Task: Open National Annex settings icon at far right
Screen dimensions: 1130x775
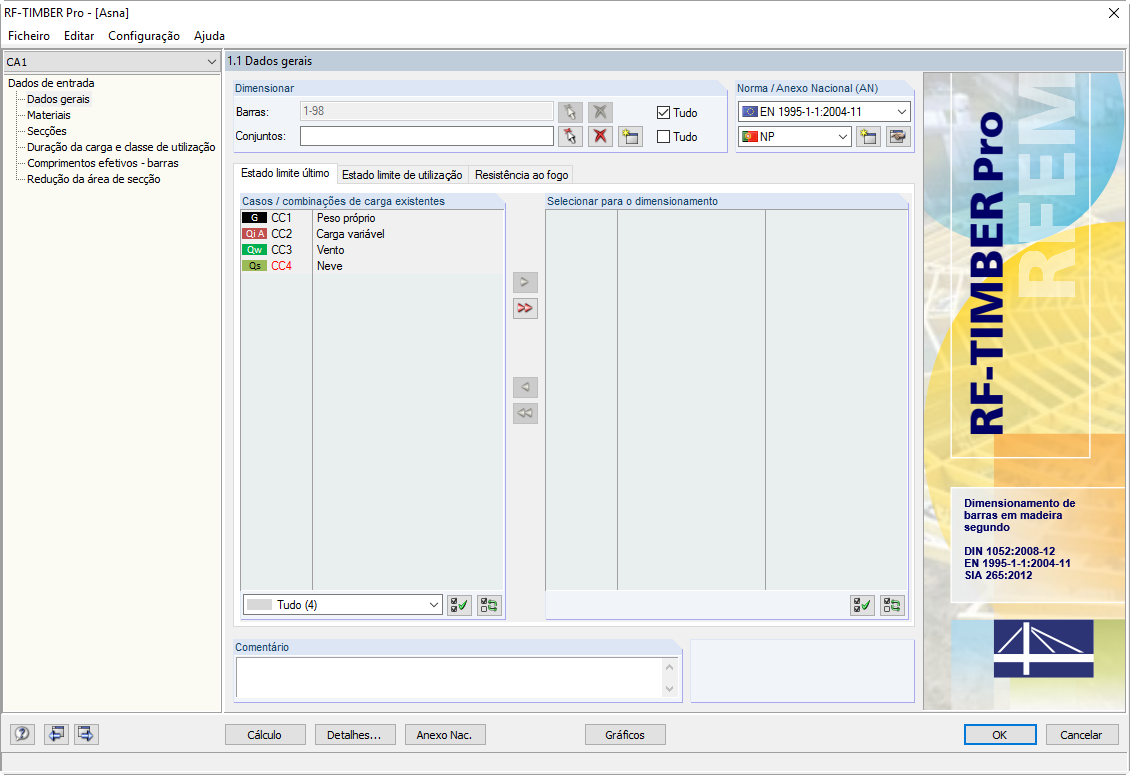Action: point(898,136)
